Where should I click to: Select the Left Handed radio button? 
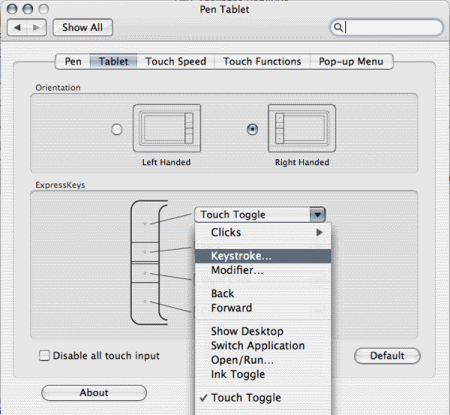coord(117,129)
